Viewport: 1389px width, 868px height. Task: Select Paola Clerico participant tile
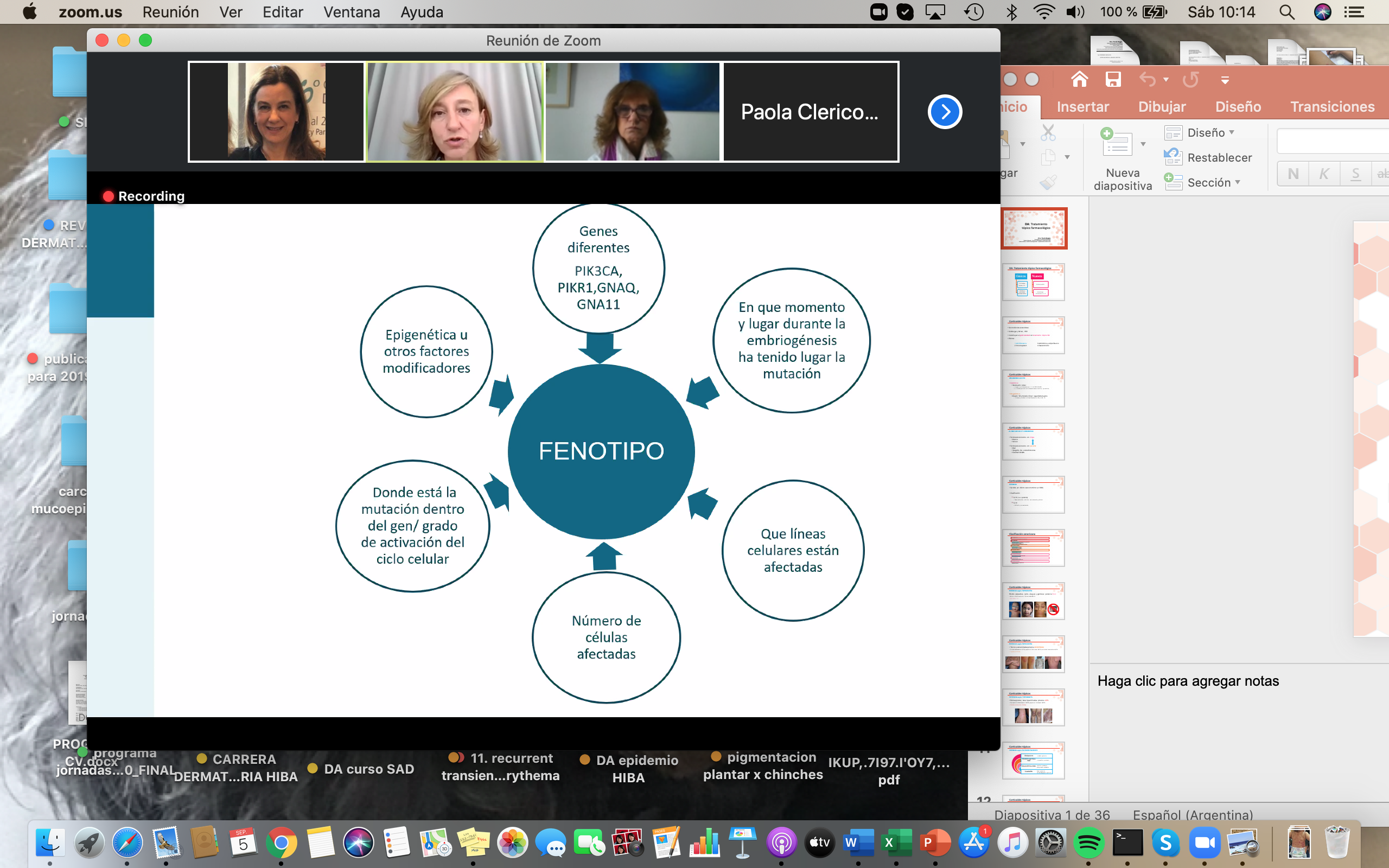[810, 112]
